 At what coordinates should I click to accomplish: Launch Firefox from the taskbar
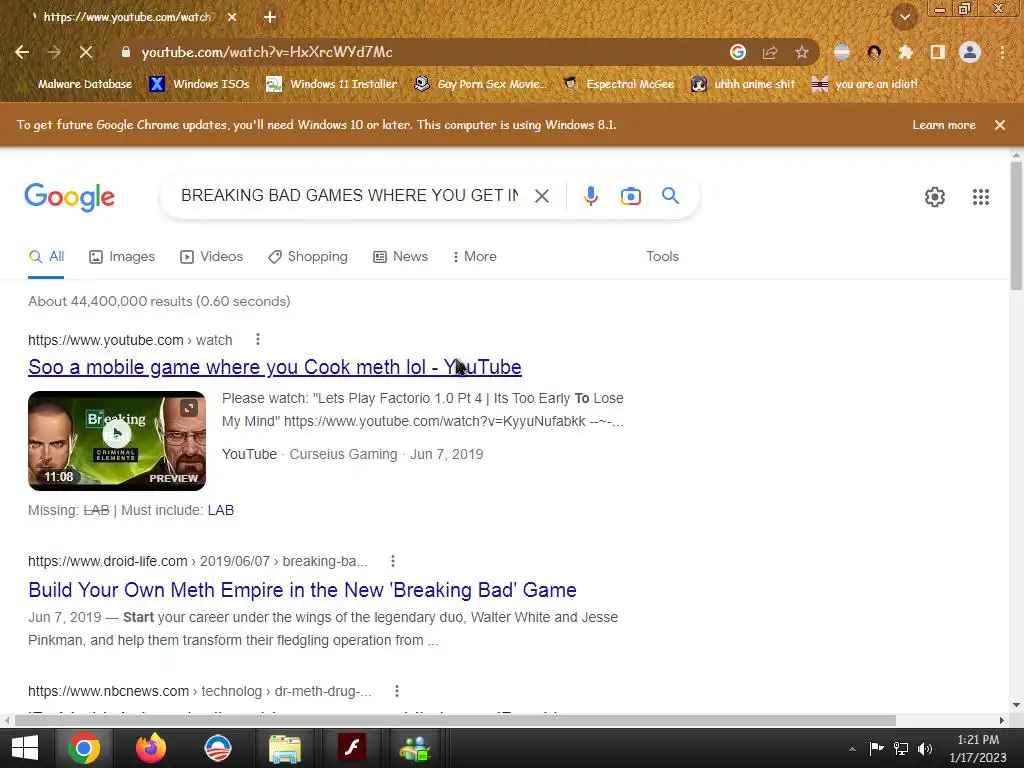[x=151, y=748]
